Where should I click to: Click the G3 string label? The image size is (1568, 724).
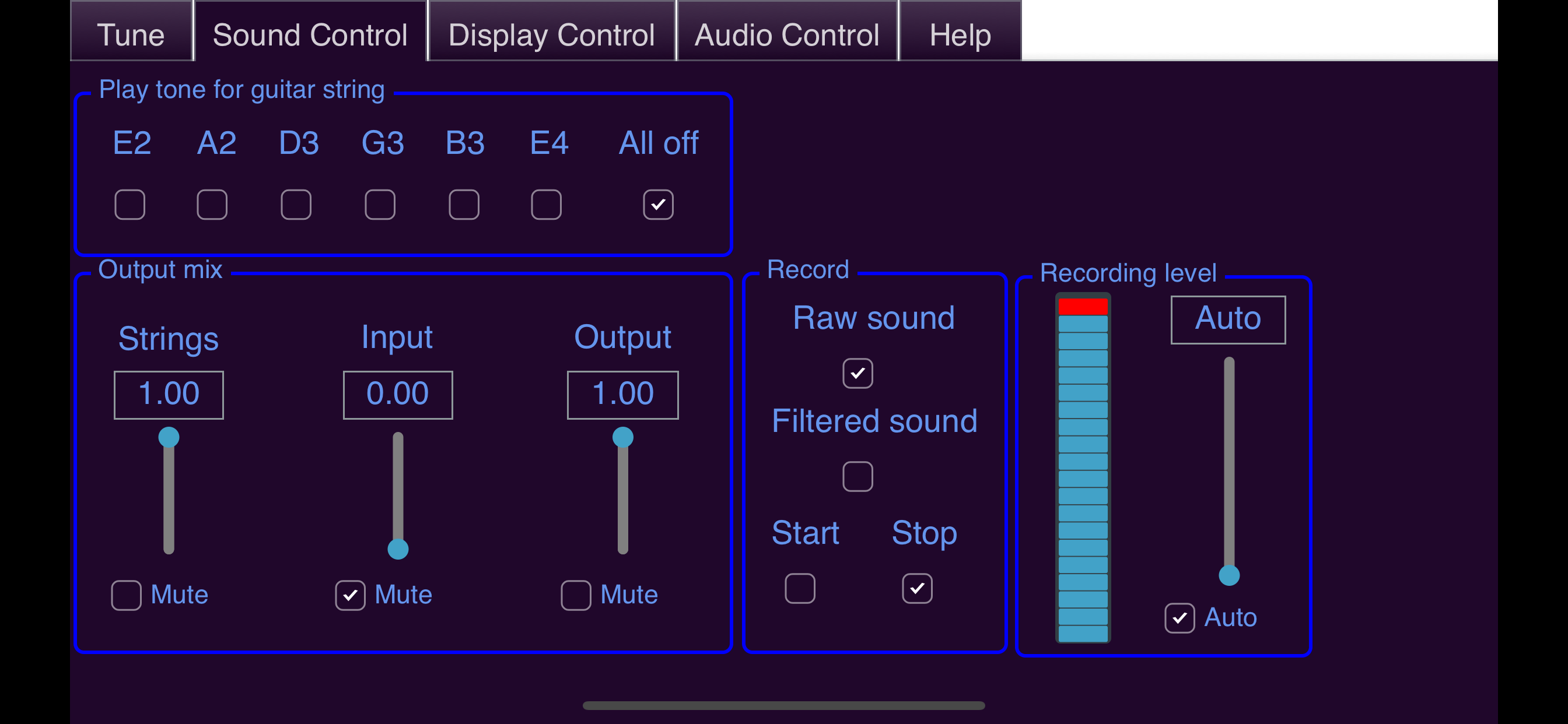point(382,143)
